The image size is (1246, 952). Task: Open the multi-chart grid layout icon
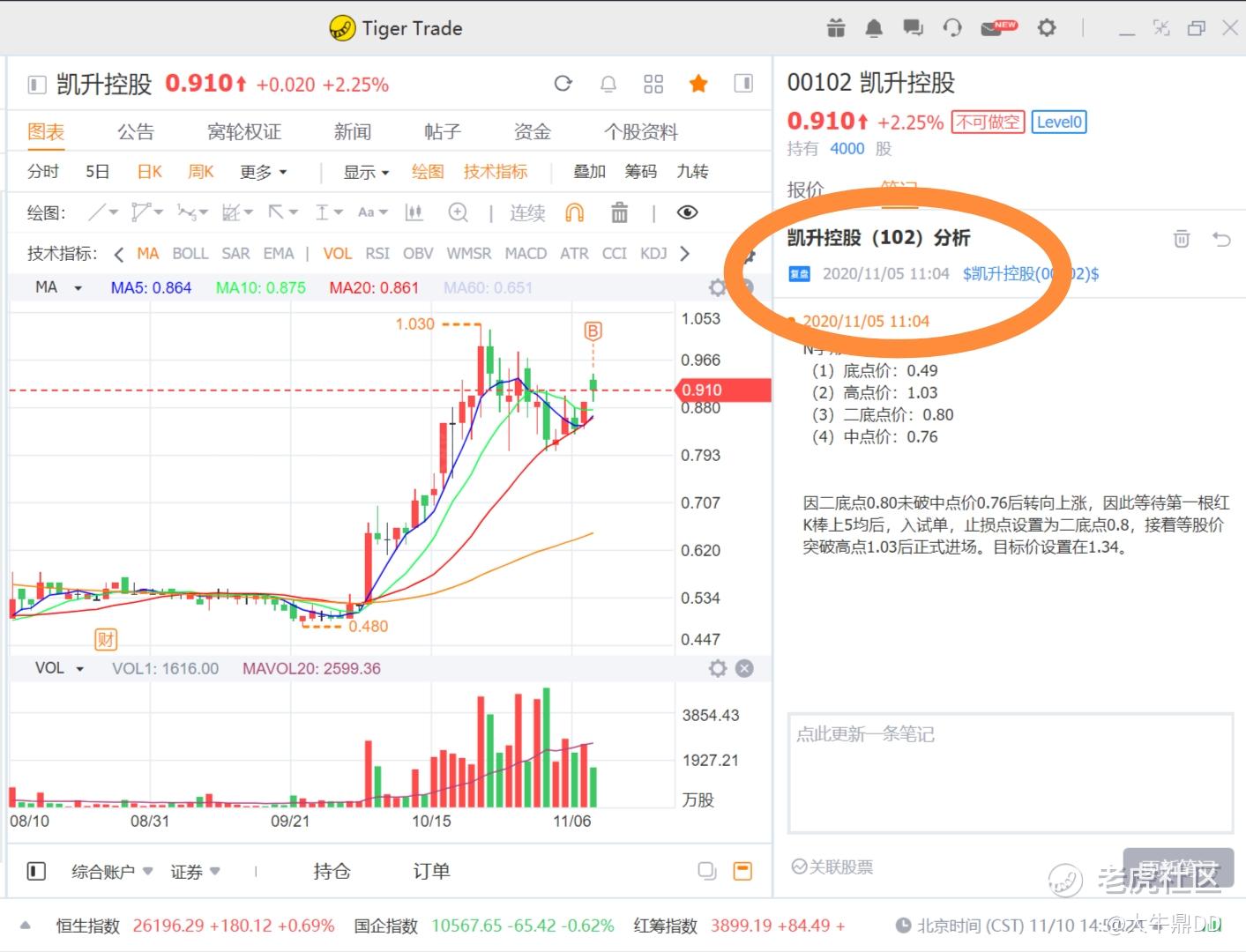(653, 84)
